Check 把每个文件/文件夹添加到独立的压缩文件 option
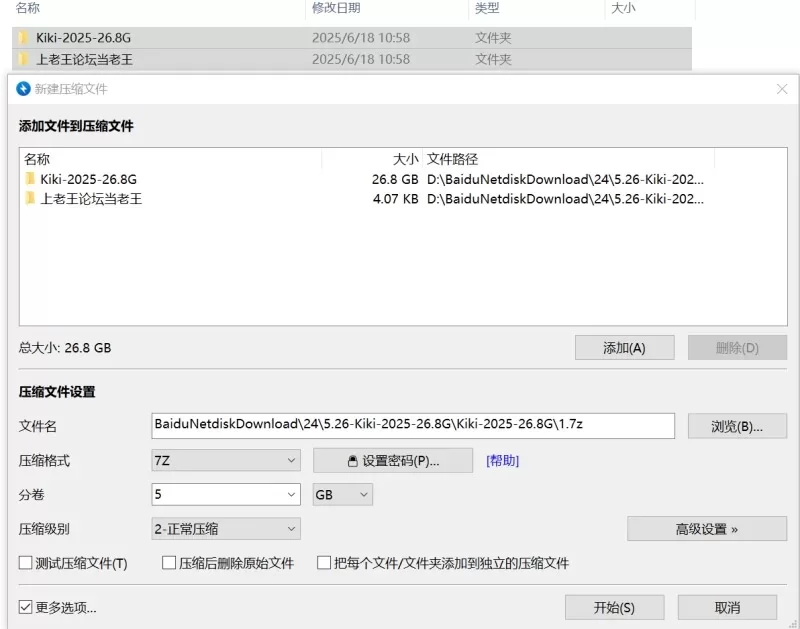Screen dimensions: 800x629 click(x=324, y=563)
